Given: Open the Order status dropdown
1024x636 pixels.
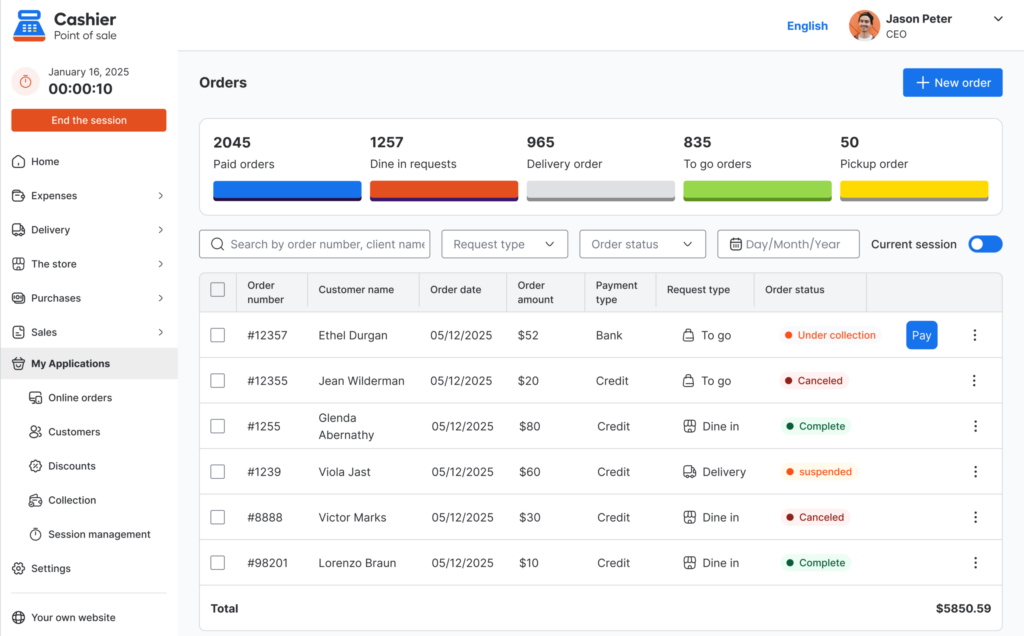Looking at the screenshot, I should pyautogui.click(x=642, y=244).
